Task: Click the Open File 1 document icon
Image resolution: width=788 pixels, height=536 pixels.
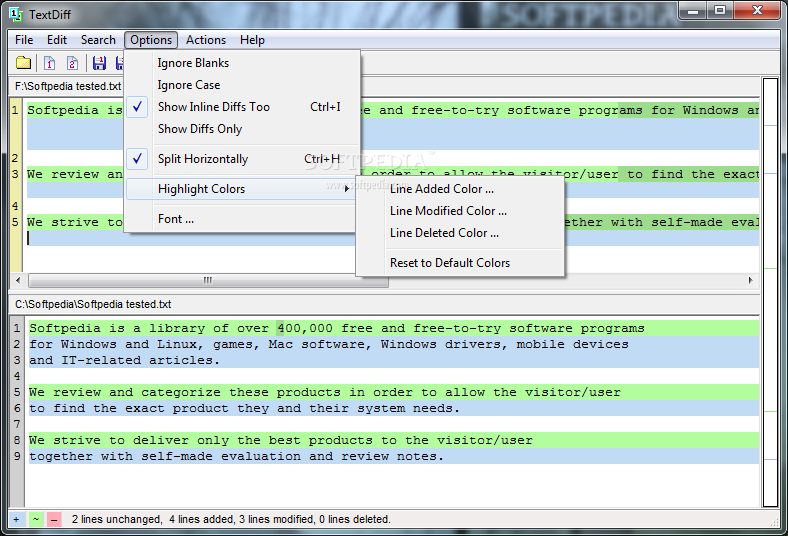Action: pyautogui.click(x=49, y=63)
